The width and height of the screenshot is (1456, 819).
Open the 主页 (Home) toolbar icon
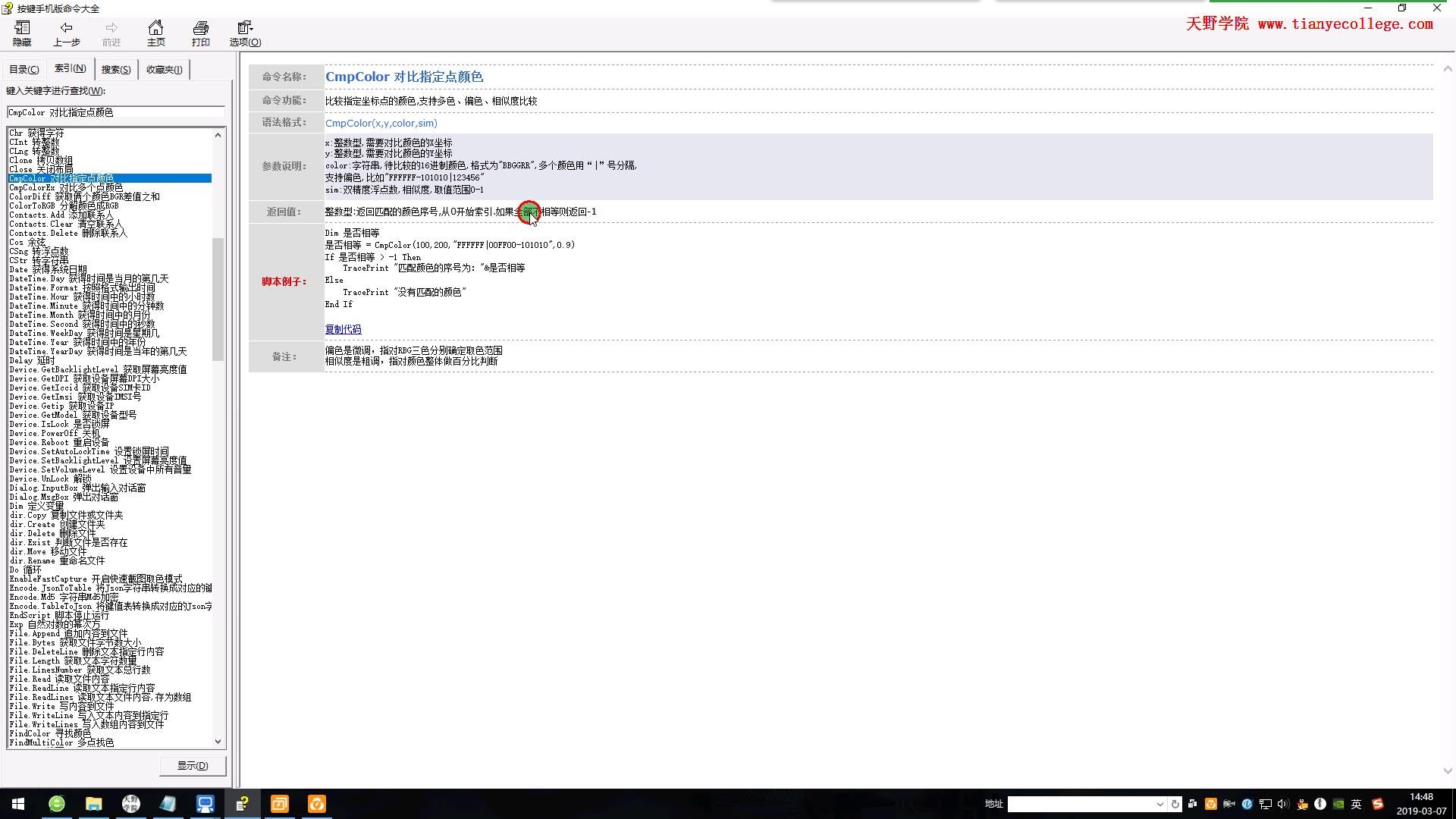point(155,33)
